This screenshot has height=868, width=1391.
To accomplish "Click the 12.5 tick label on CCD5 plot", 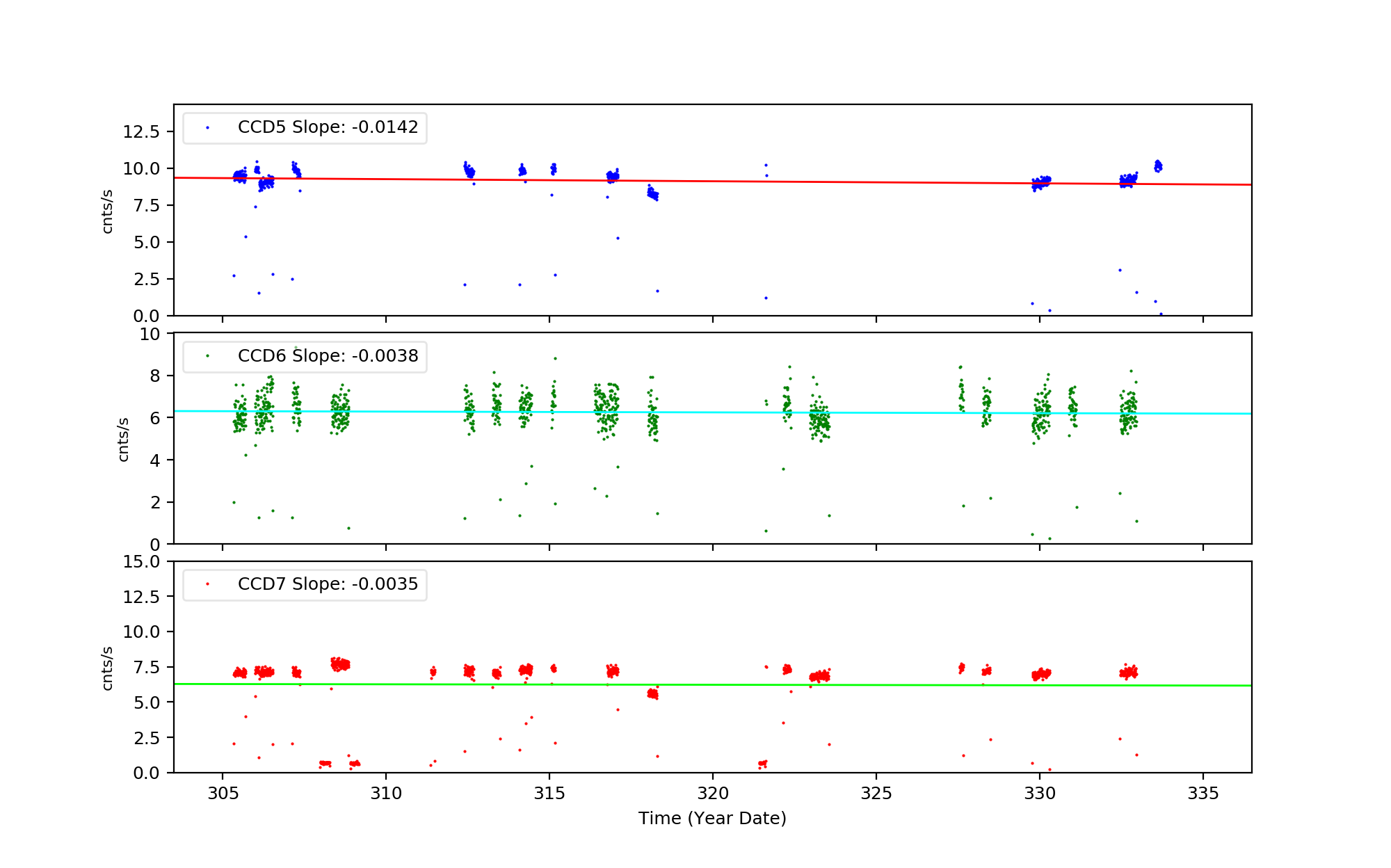I will pyautogui.click(x=141, y=132).
